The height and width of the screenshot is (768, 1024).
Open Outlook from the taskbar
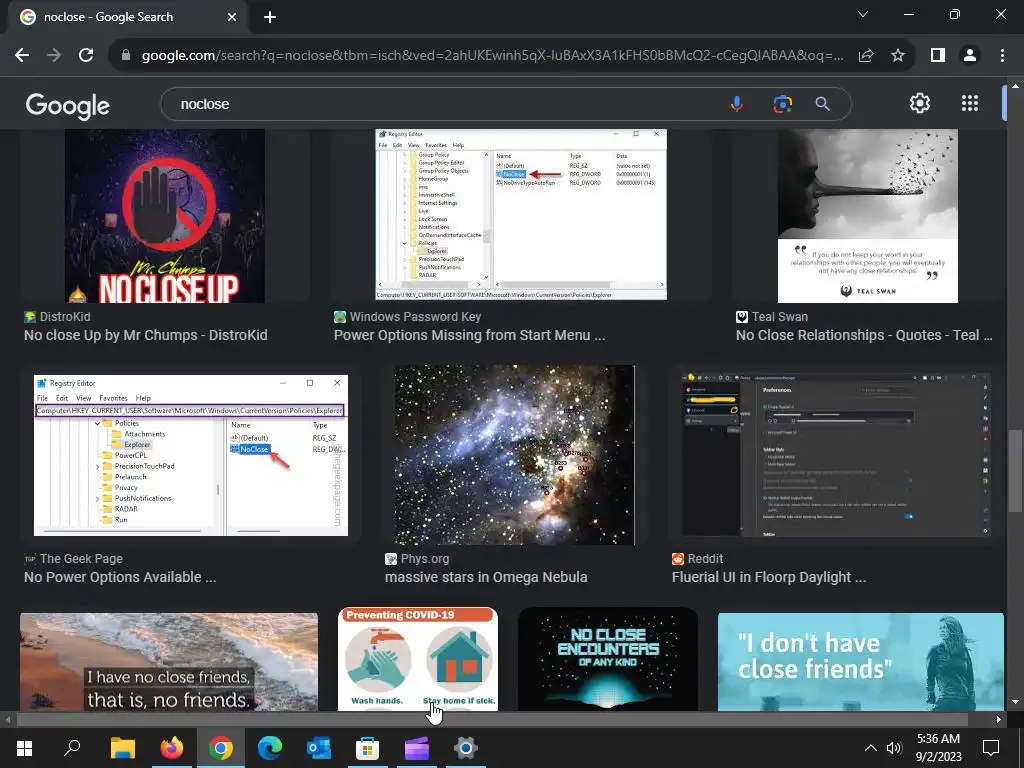coord(319,748)
